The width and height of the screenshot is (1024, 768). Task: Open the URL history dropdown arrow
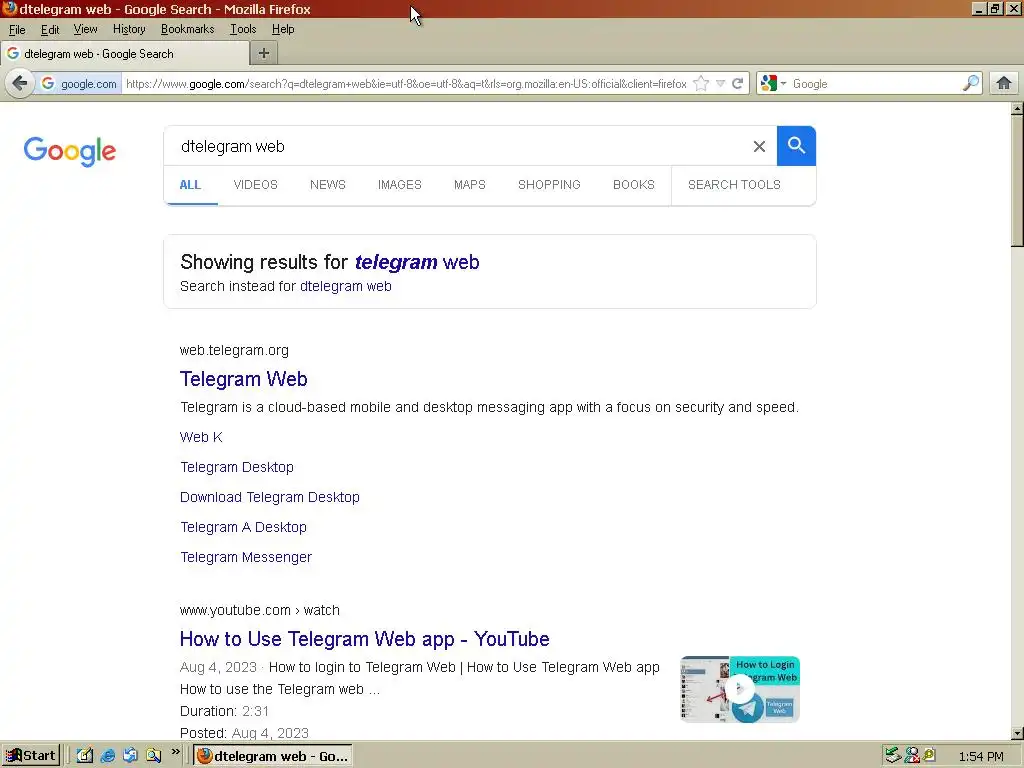(x=720, y=84)
